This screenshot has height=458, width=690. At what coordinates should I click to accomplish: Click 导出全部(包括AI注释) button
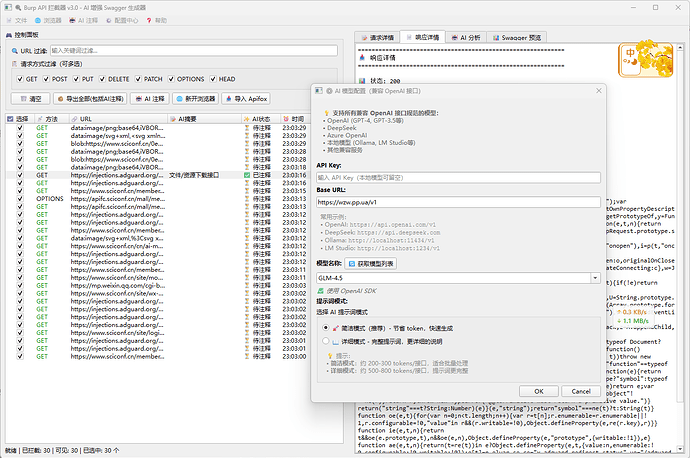click(90, 99)
